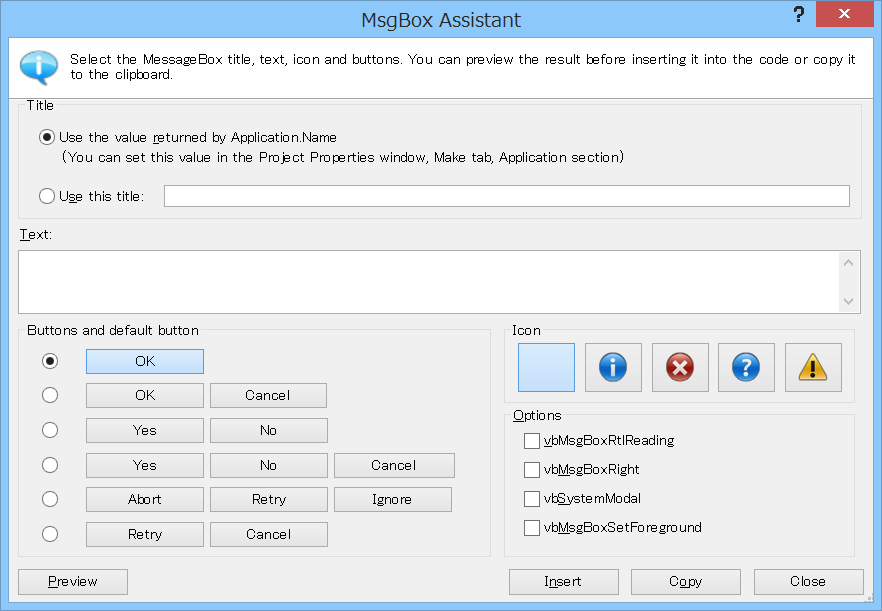Click the Text box scrollbar down arrow

coord(849,301)
